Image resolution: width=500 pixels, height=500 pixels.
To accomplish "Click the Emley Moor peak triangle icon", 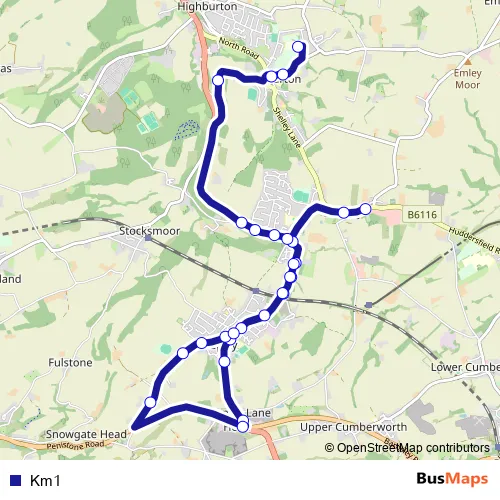I will [468, 62].
